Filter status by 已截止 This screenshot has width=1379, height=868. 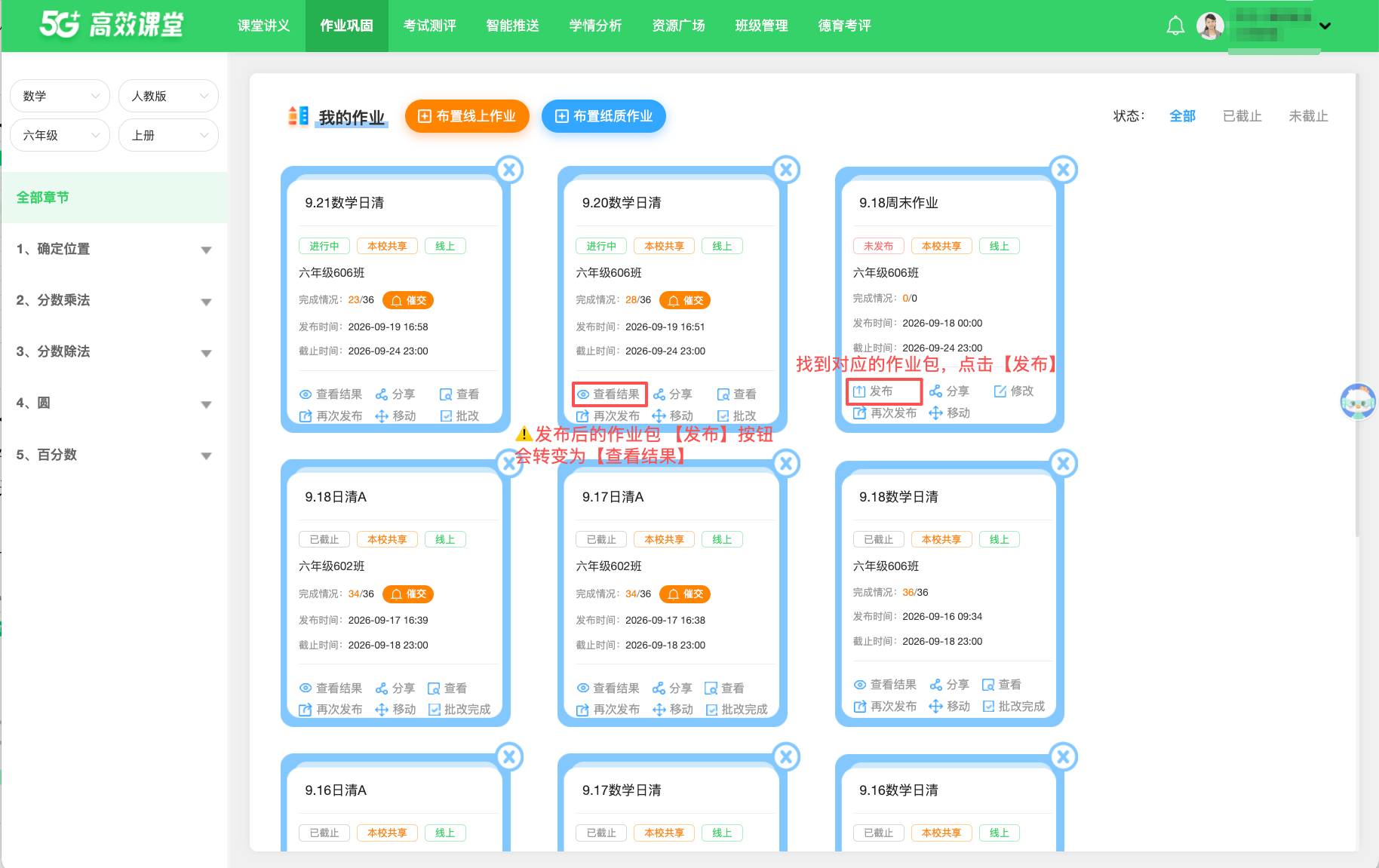coord(1242,116)
